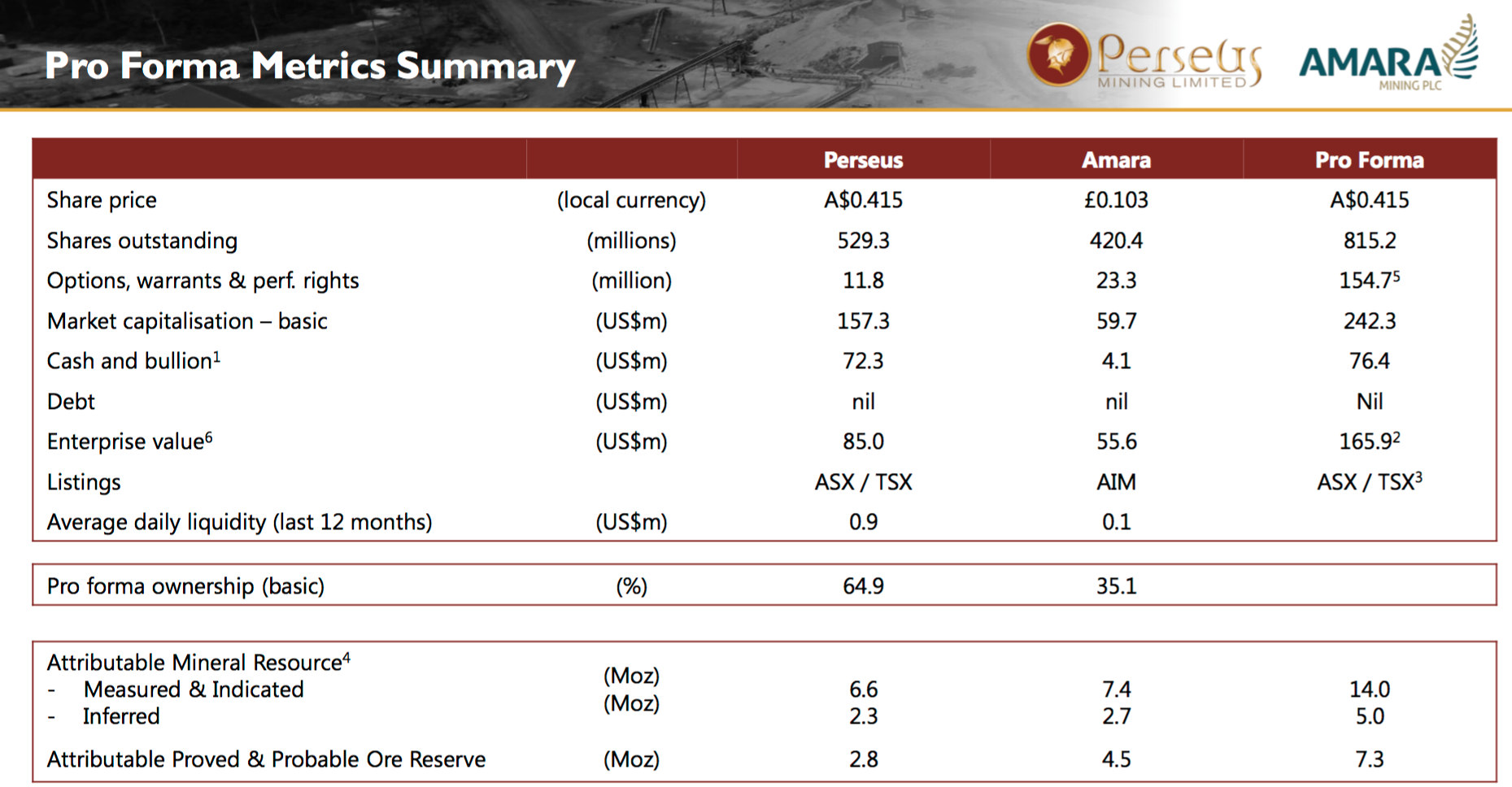This screenshot has width=1512, height=787.
Task: Click Average daily liquidity row label
Action: click(239, 522)
